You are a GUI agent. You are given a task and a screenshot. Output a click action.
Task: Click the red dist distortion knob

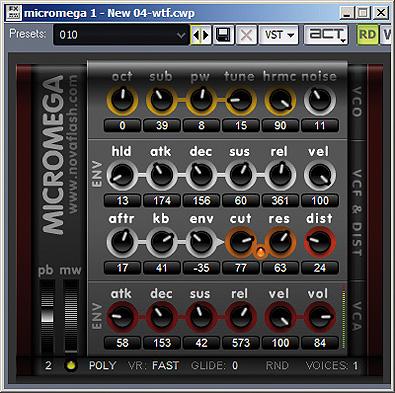319,242
